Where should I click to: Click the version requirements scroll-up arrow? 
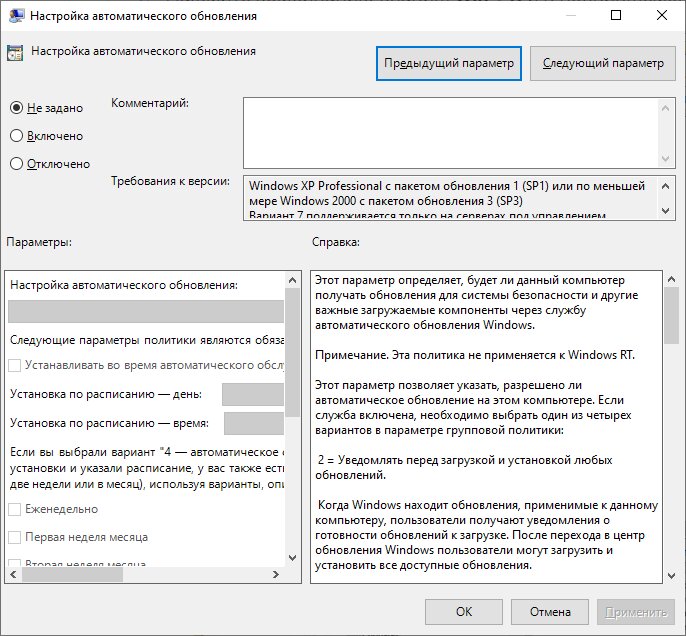point(665,186)
